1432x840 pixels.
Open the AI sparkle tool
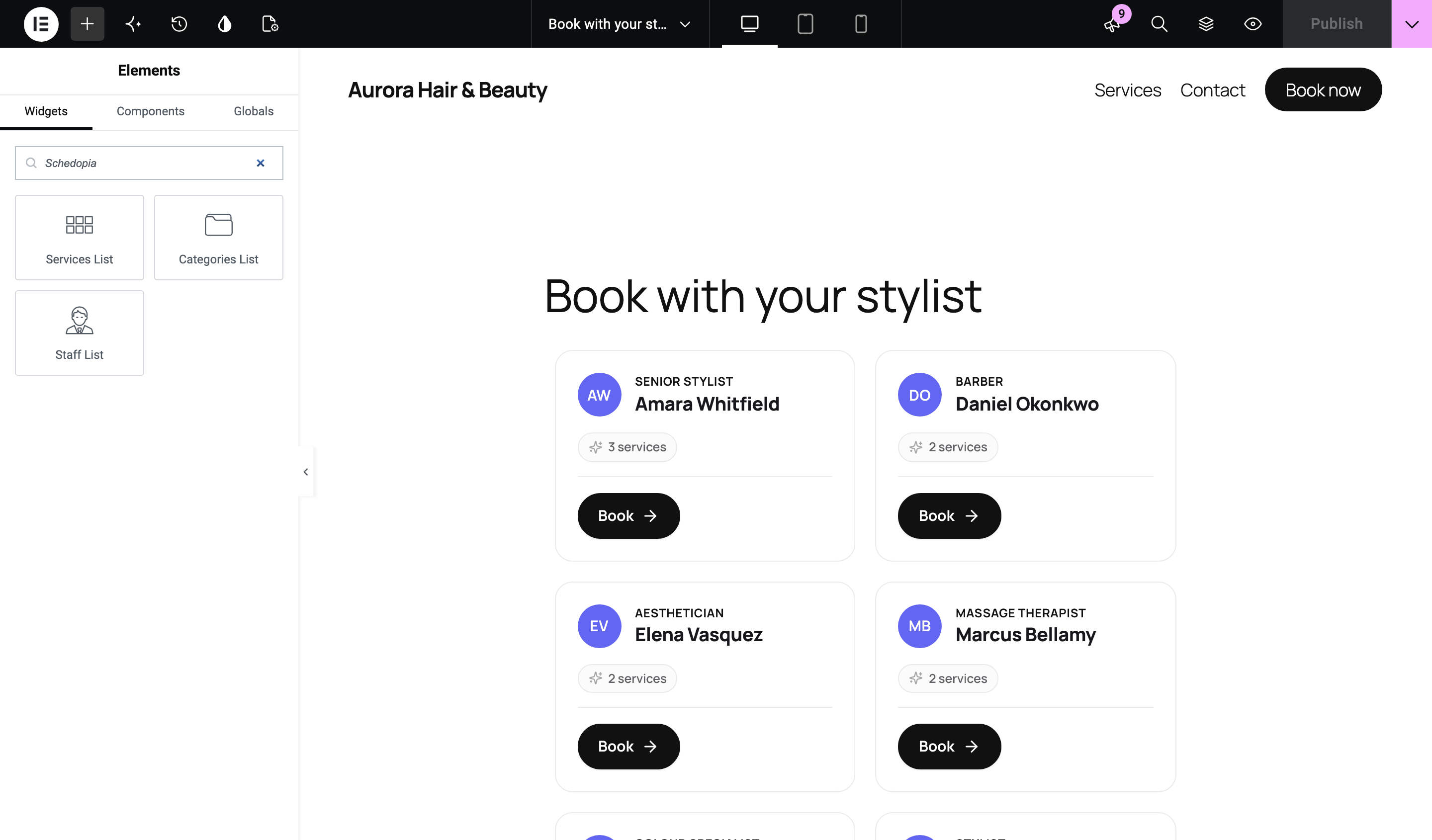133,24
